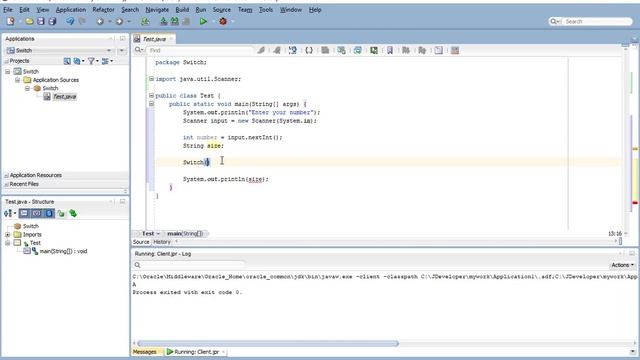
Task: Click the Make project toolbar icon
Action: (164, 21)
